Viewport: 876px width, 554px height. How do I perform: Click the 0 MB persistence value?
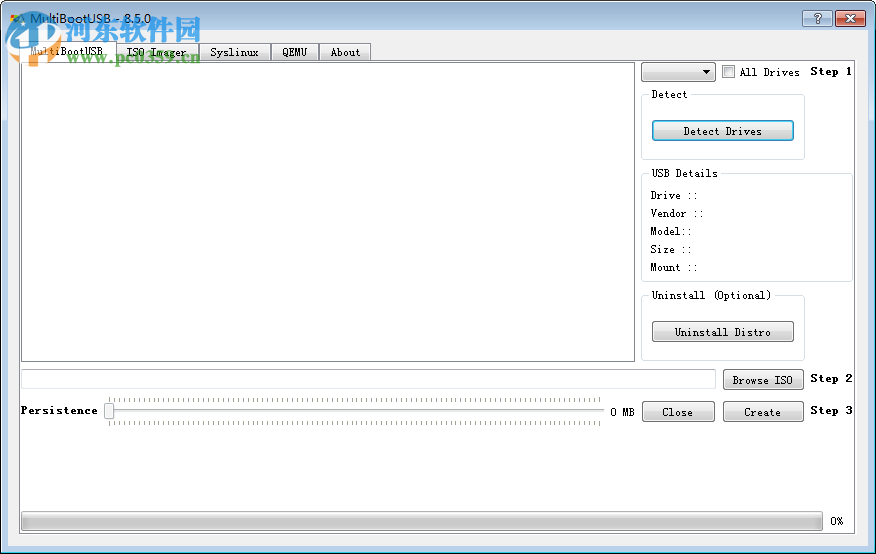[622, 412]
